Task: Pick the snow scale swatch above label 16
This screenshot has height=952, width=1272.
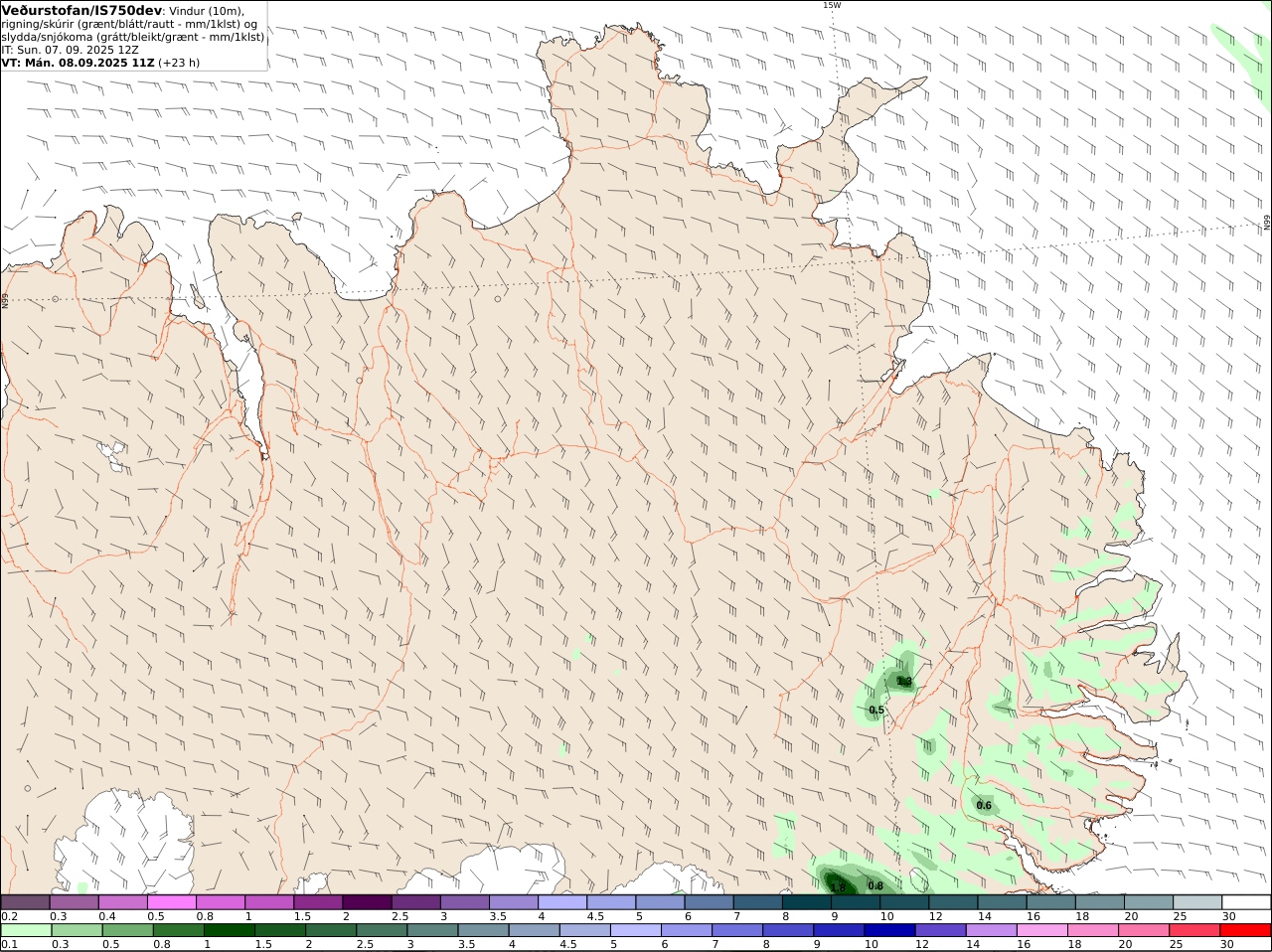Action: (x=1050, y=901)
